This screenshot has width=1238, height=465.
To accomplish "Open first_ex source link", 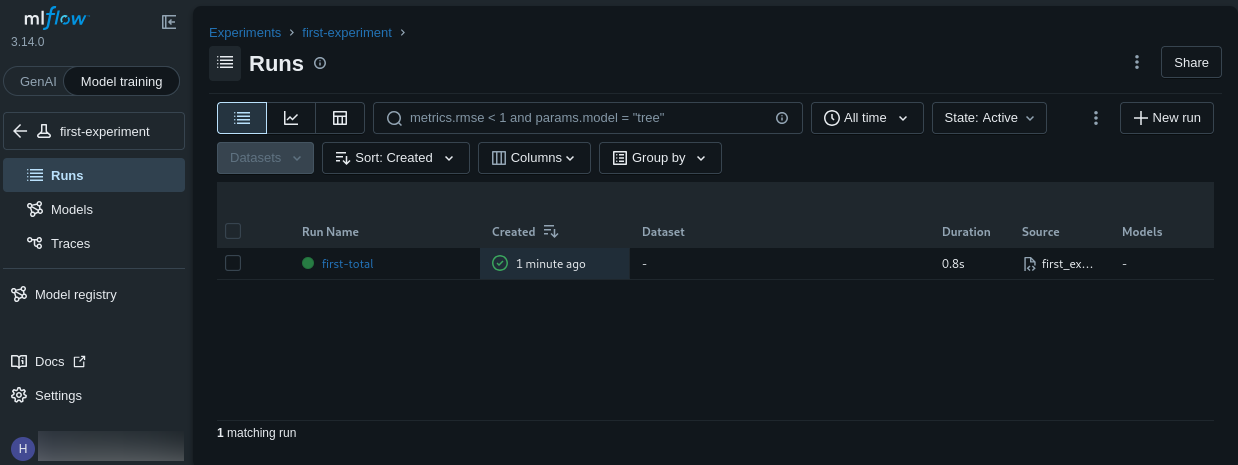I will click(x=1067, y=264).
